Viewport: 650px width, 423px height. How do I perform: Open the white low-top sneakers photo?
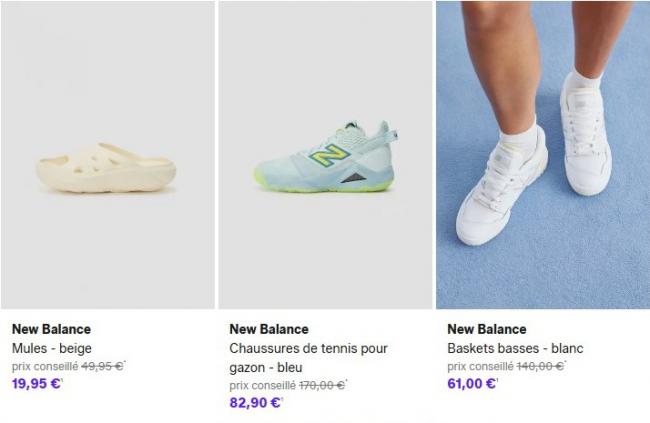click(543, 155)
